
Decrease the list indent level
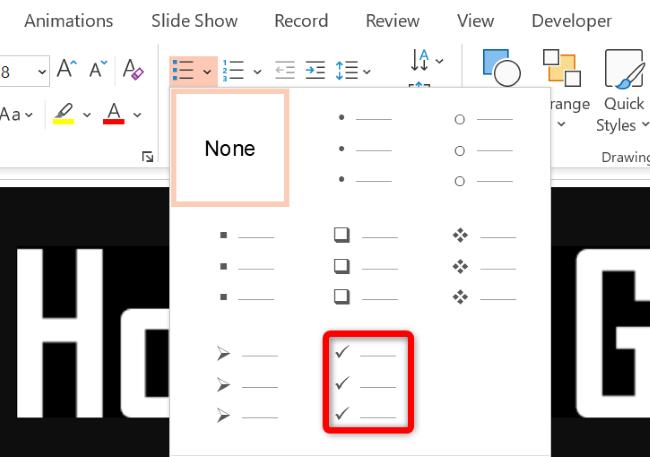pyautogui.click(x=285, y=70)
